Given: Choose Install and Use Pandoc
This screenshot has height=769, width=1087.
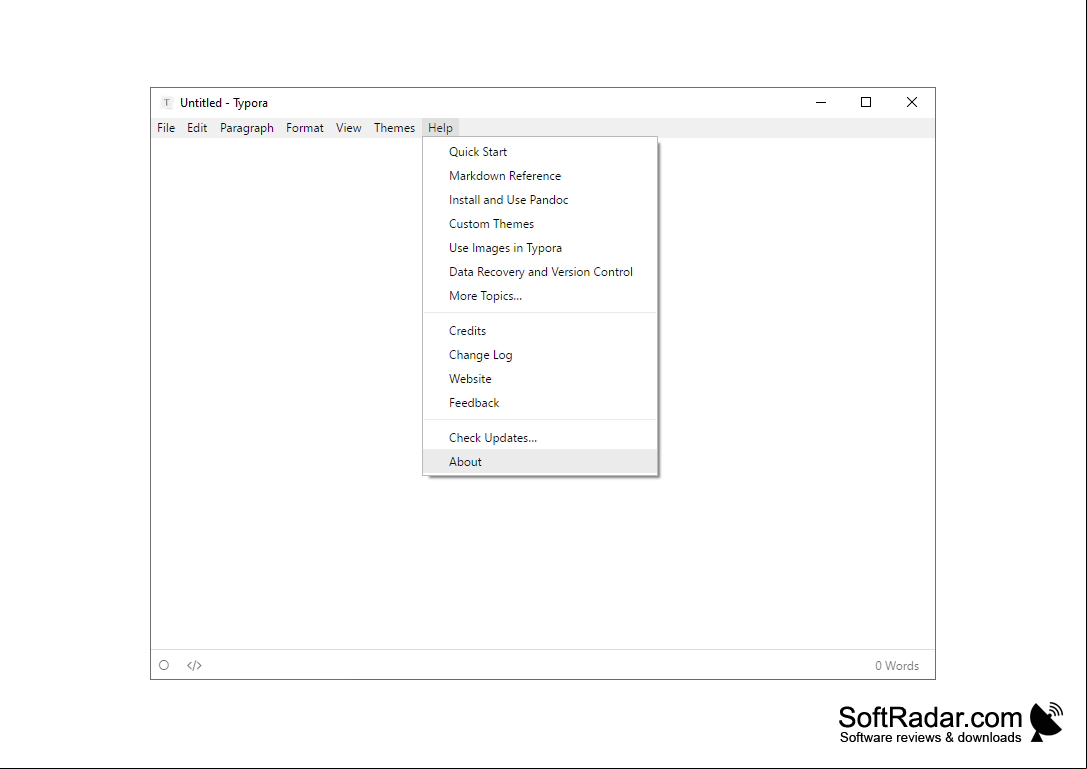Looking at the screenshot, I should point(540,200).
